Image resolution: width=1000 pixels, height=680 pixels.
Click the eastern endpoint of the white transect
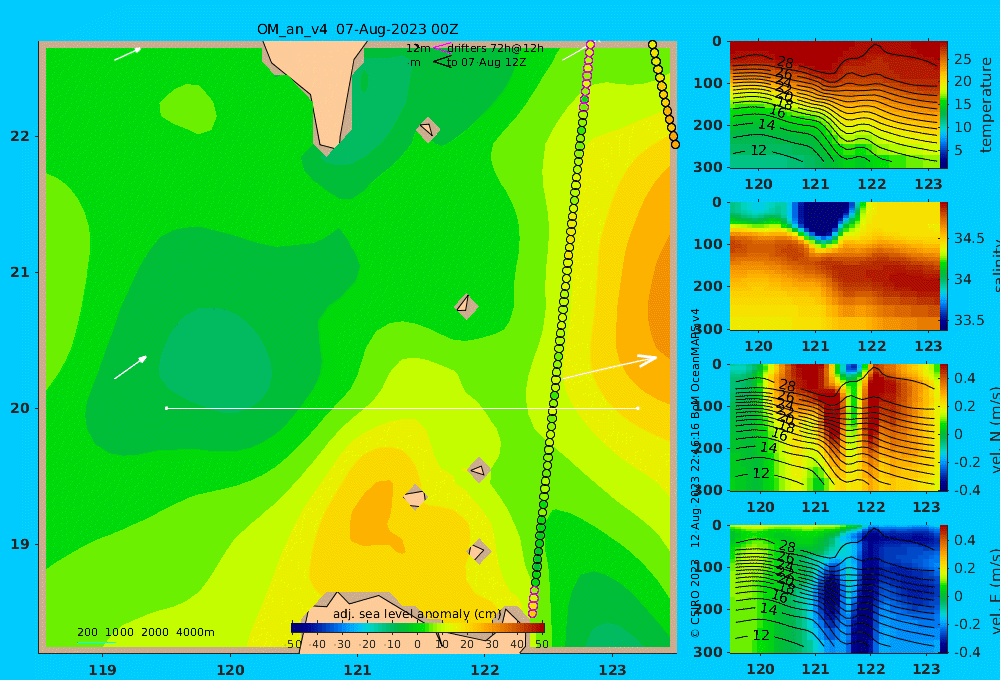[x=638, y=408]
